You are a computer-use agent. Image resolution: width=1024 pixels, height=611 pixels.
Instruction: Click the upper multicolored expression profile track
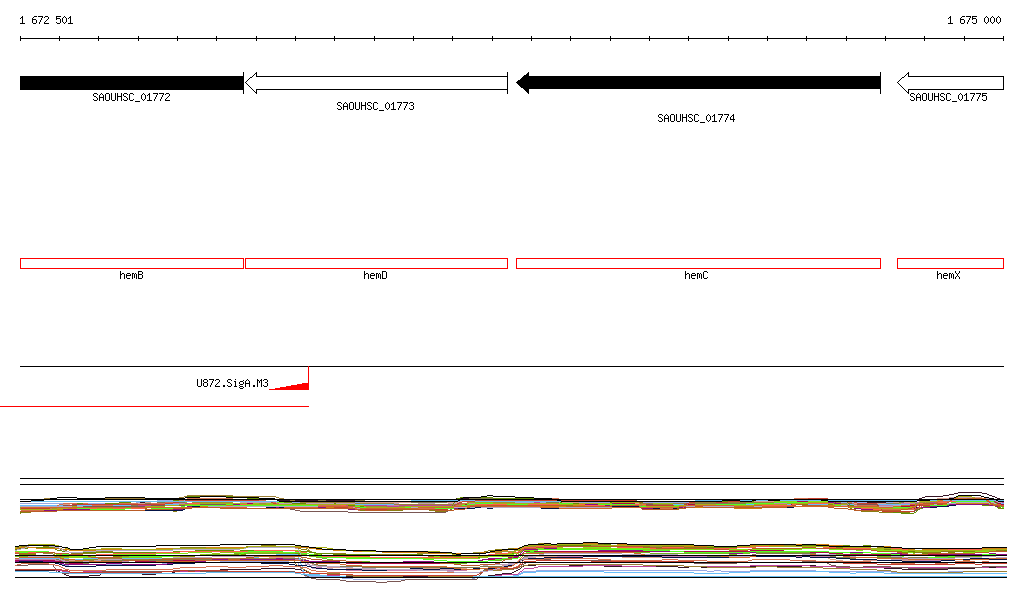[512, 504]
